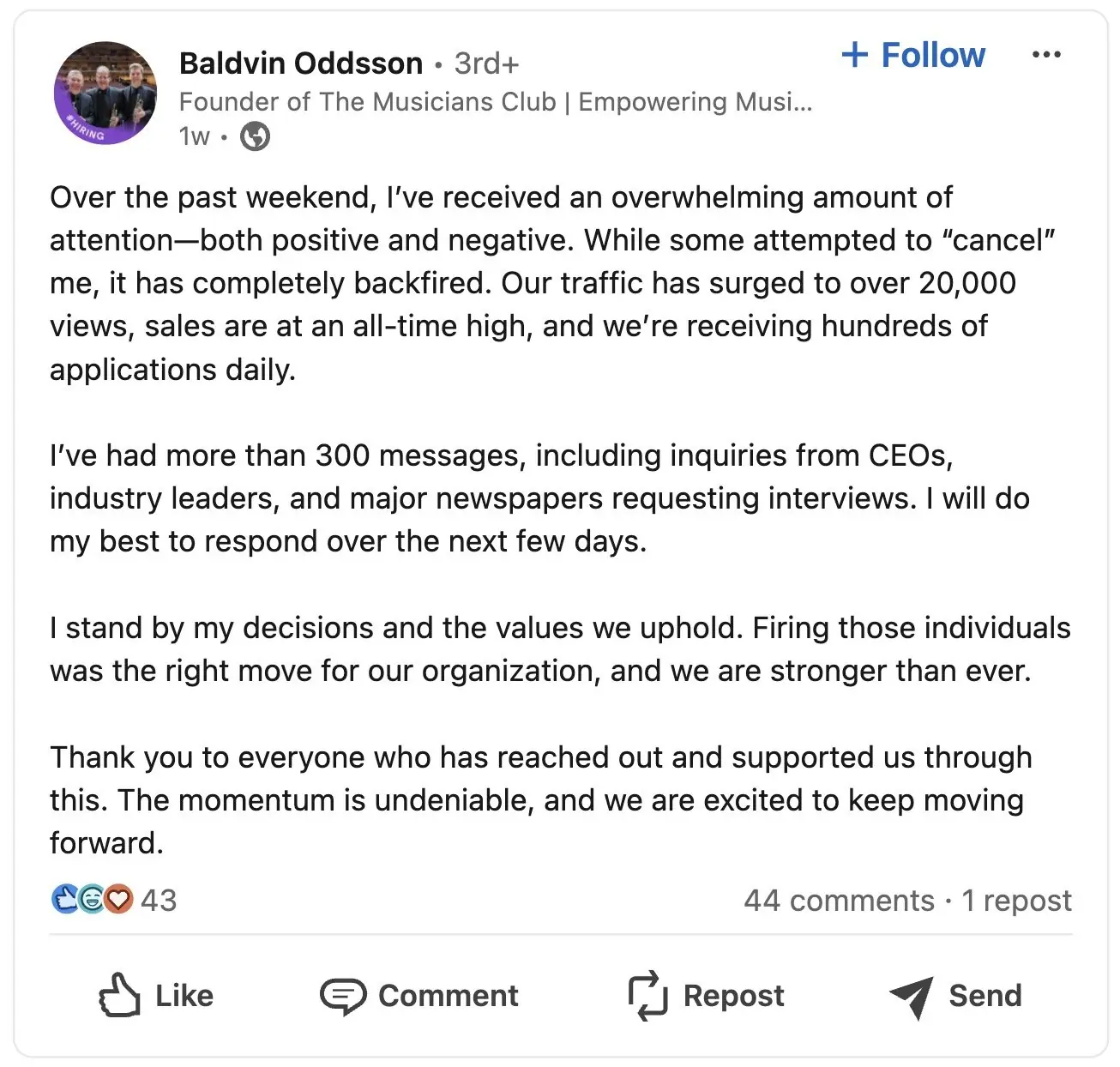Click the Repost action label

(x=733, y=996)
